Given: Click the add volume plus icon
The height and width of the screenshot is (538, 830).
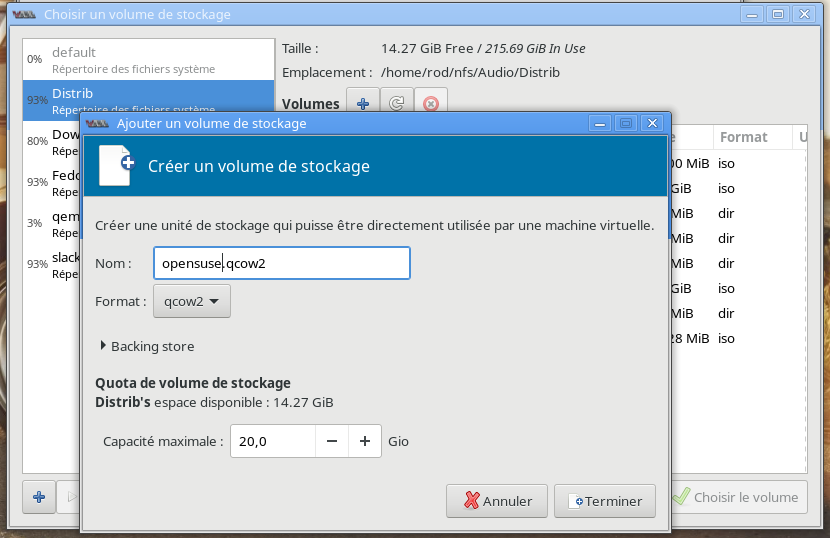Looking at the screenshot, I should point(362,103).
